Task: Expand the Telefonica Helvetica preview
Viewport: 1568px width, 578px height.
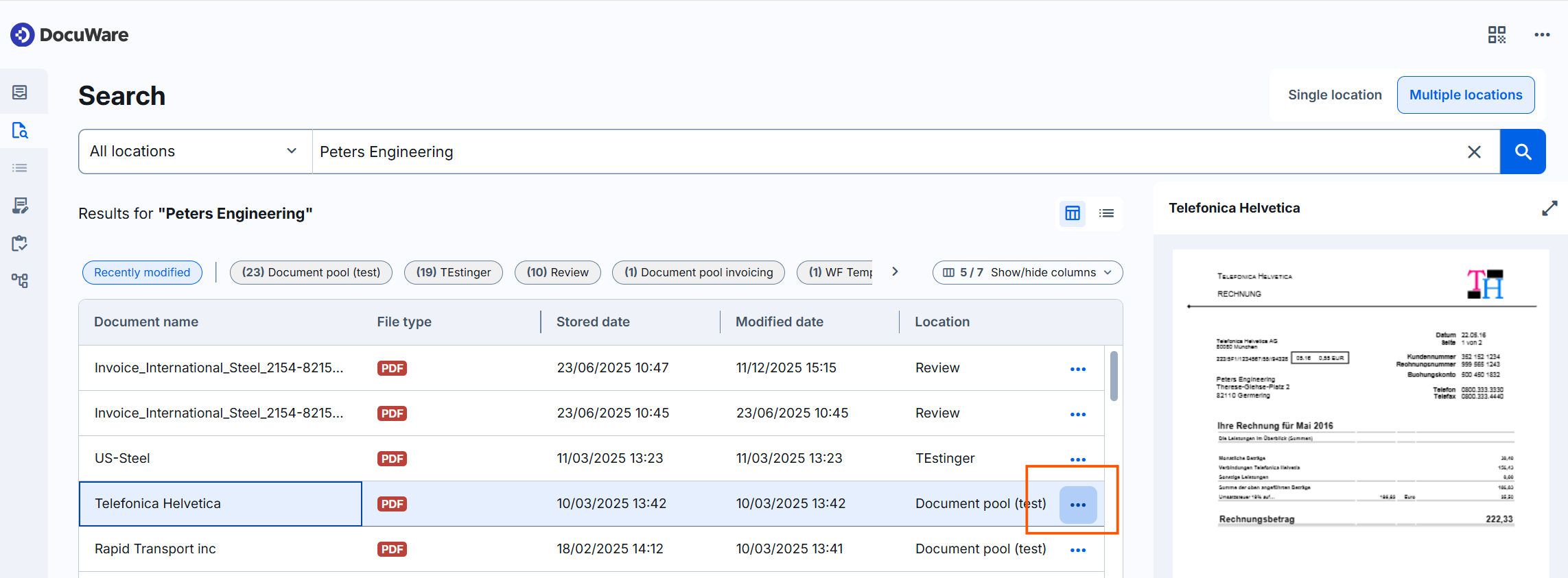Action: 1549,208
